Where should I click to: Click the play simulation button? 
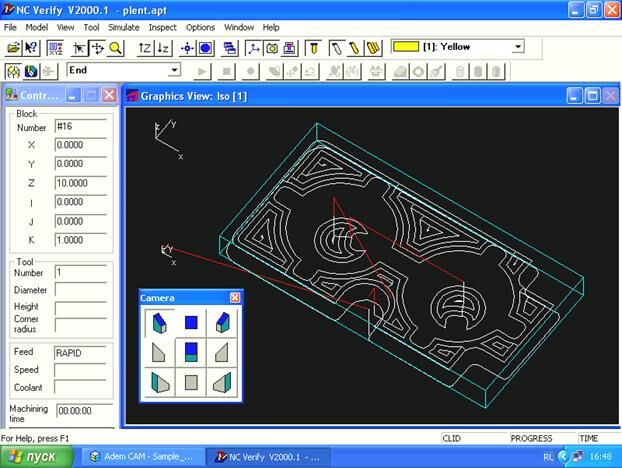202,72
